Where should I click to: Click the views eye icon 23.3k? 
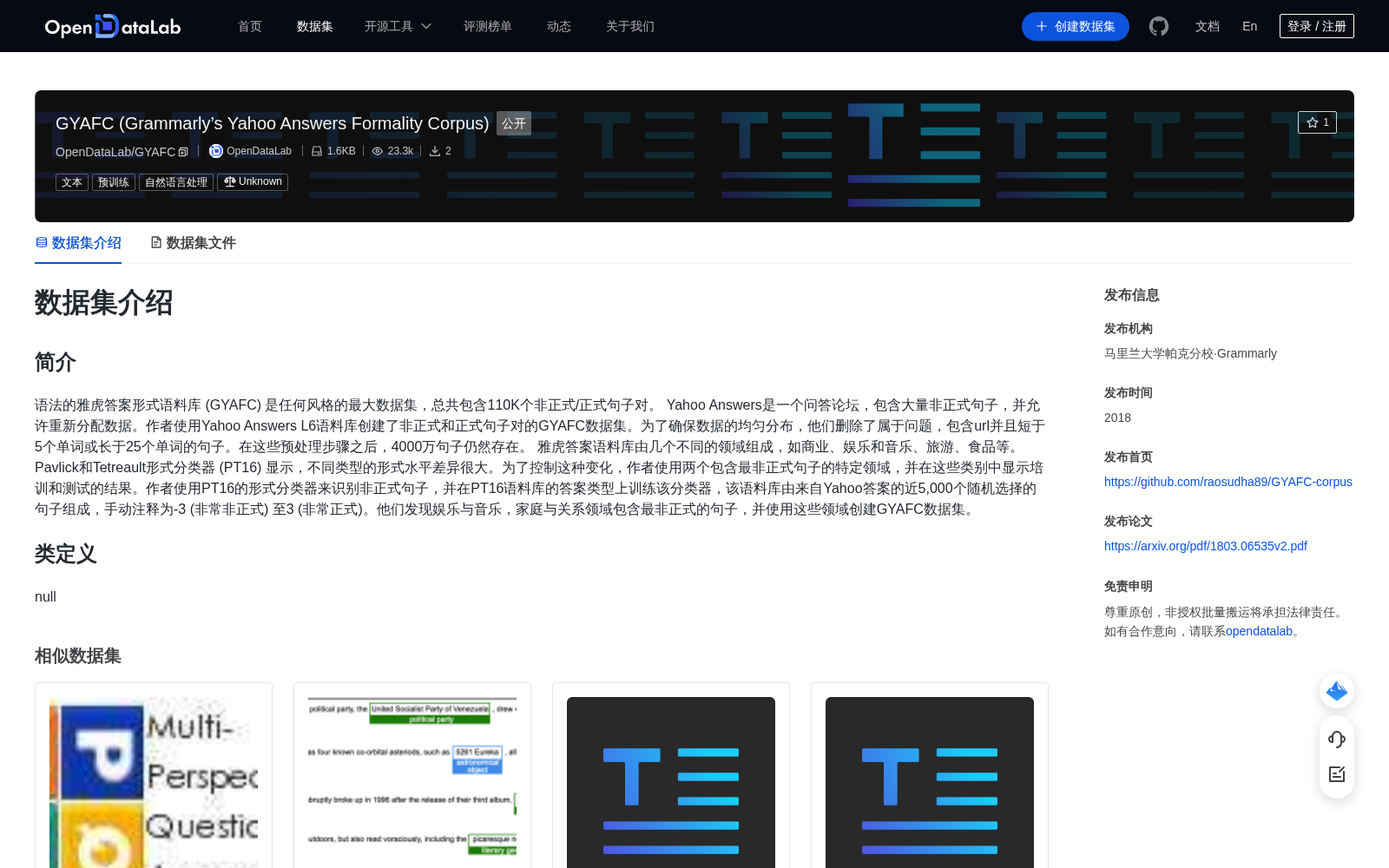[x=378, y=151]
